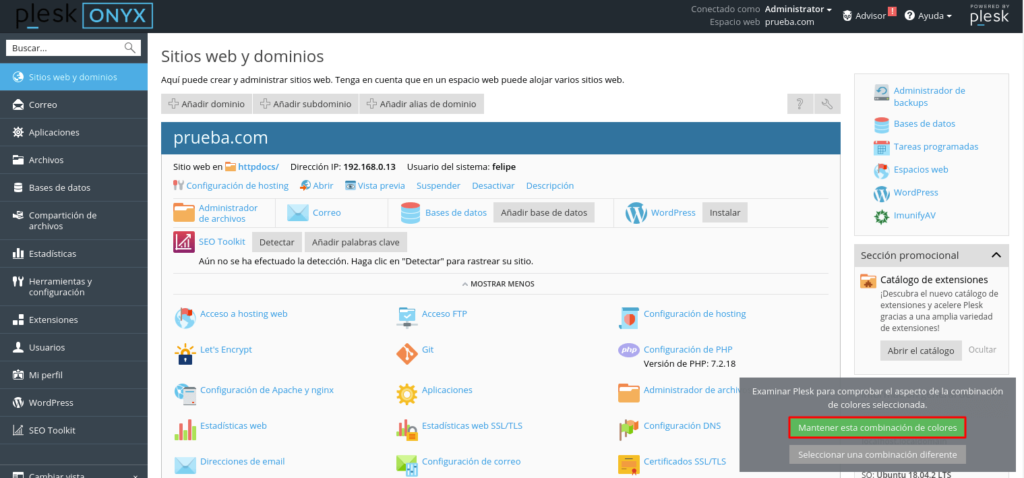The image size is (1024, 478).
Task: Click the Git icon
Action: 406,352
